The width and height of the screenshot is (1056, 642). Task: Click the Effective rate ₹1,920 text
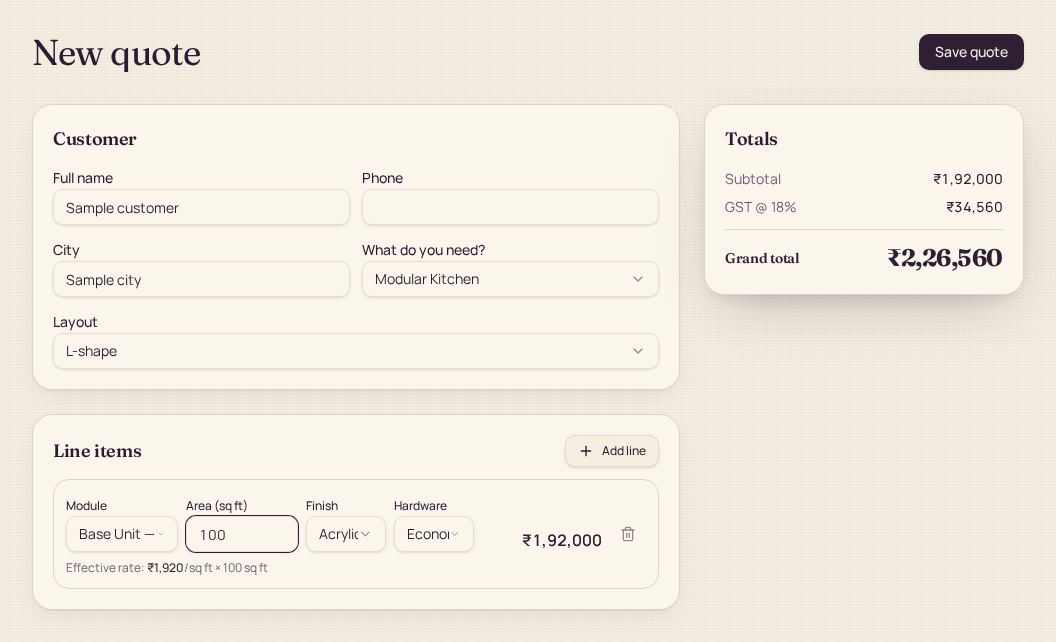(166, 568)
